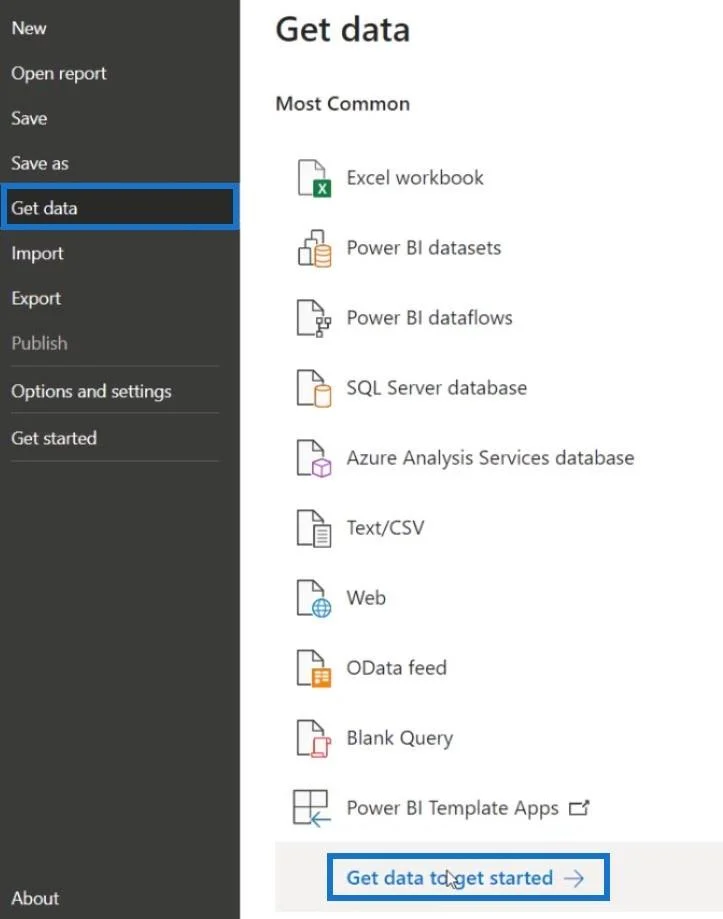Click the Excel workbook icon
This screenshot has height=919, width=723.
point(314,178)
